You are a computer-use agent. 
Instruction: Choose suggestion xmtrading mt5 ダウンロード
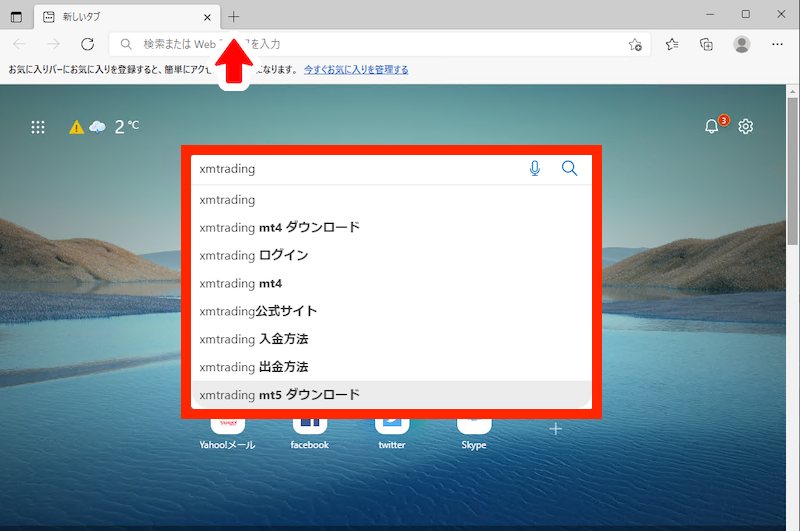[391, 395]
